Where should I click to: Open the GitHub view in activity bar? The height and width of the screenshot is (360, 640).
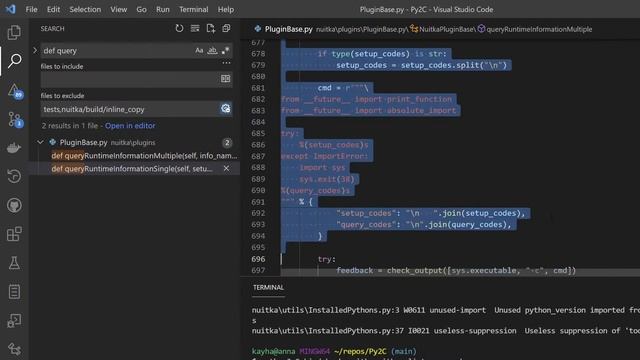(x=14, y=205)
